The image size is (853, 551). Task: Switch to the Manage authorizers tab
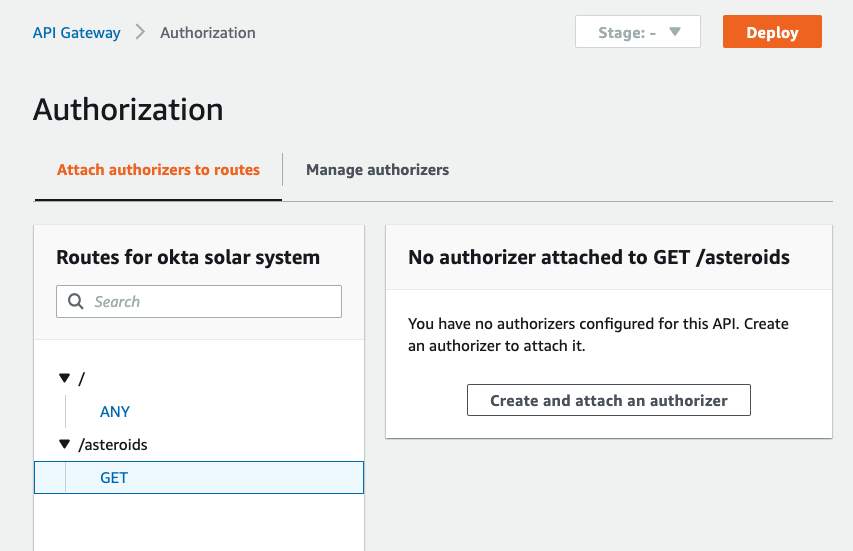tap(378, 170)
